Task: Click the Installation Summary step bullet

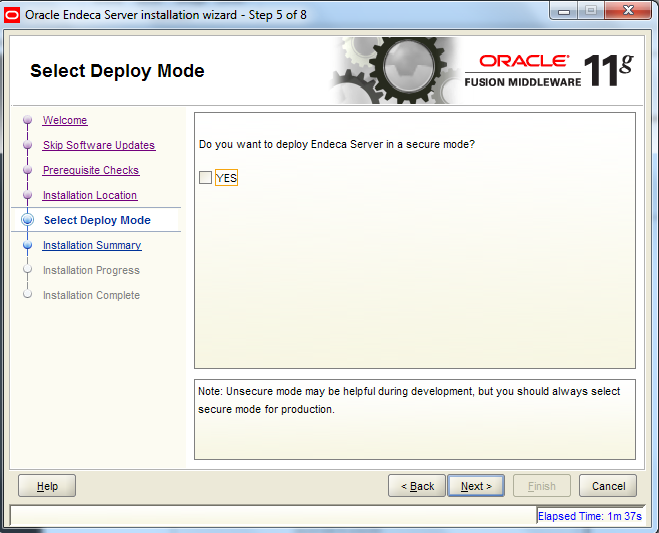Action: (27, 246)
